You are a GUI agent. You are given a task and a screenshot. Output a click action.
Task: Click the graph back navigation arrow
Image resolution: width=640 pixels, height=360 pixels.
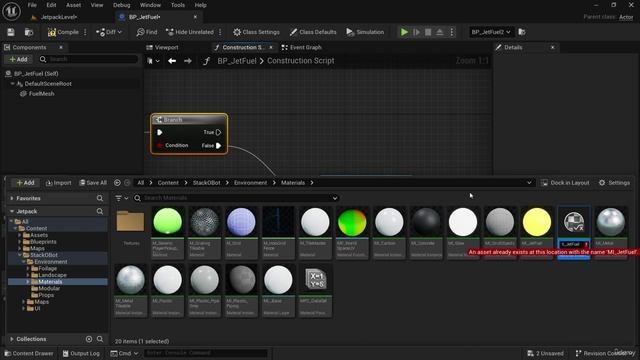coord(172,61)
